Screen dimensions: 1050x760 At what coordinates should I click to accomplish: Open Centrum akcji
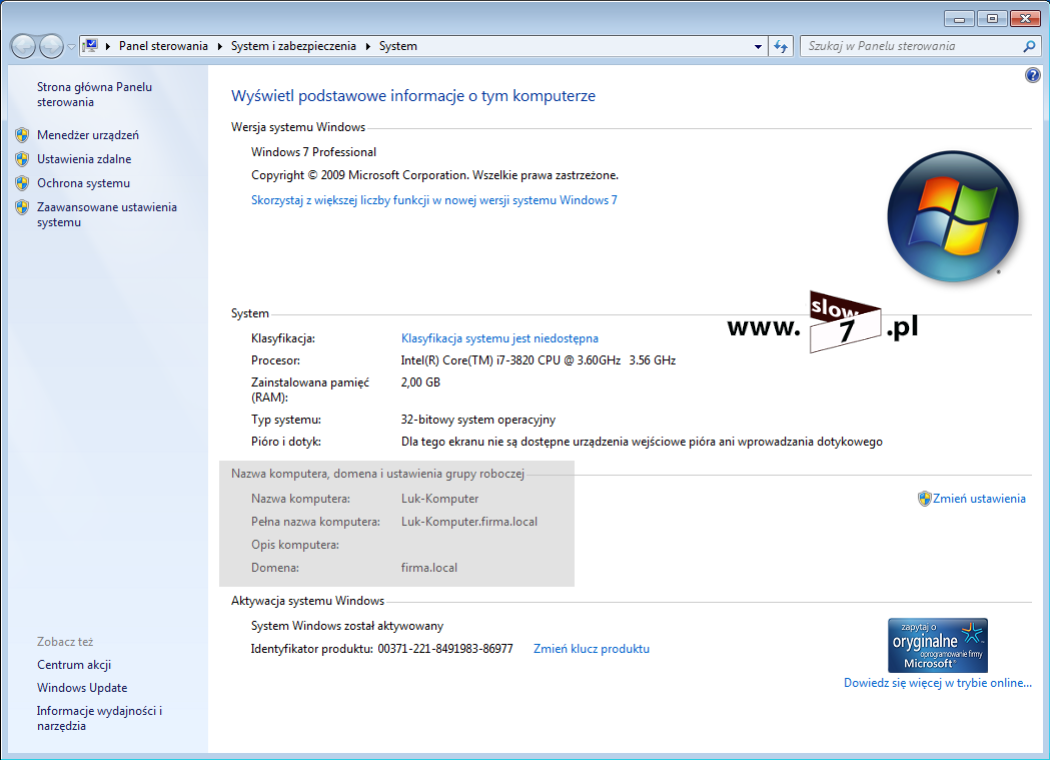coord(74,665)
